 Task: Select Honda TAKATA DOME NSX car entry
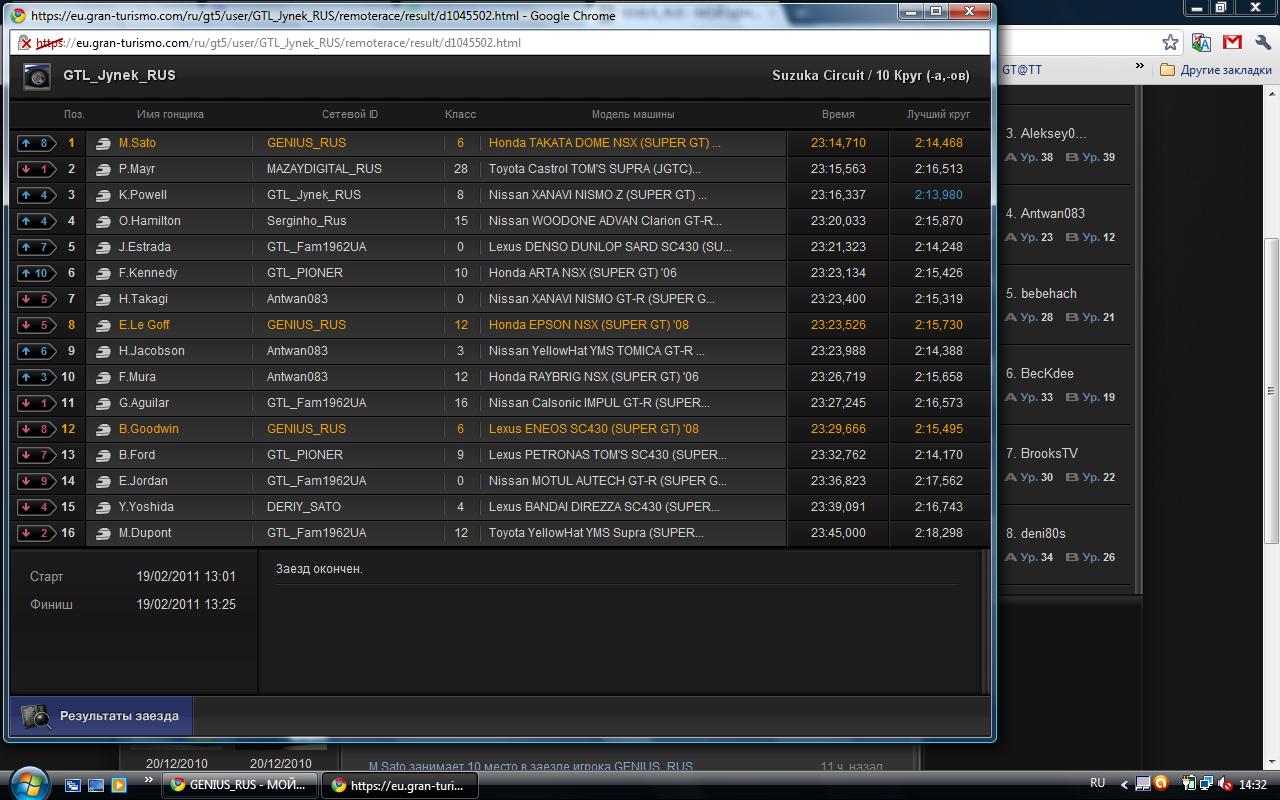pos(604,143)
